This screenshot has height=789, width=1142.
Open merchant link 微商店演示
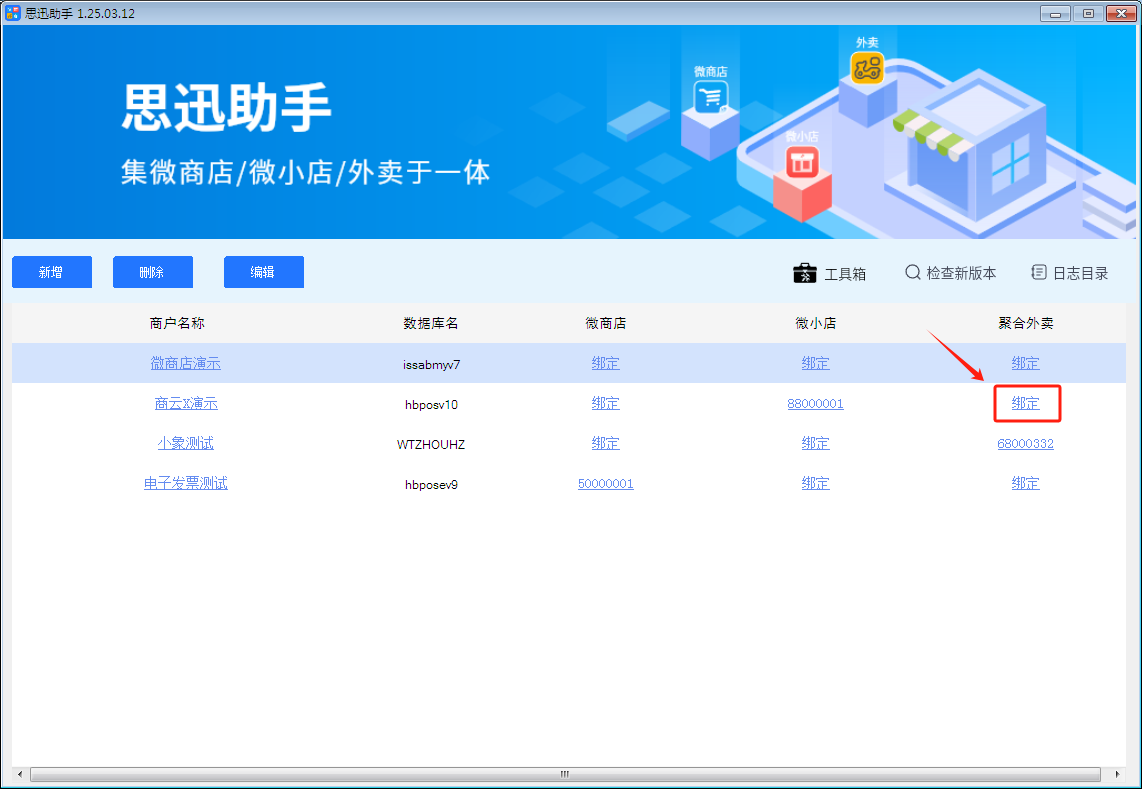click(x=186, y=363)
